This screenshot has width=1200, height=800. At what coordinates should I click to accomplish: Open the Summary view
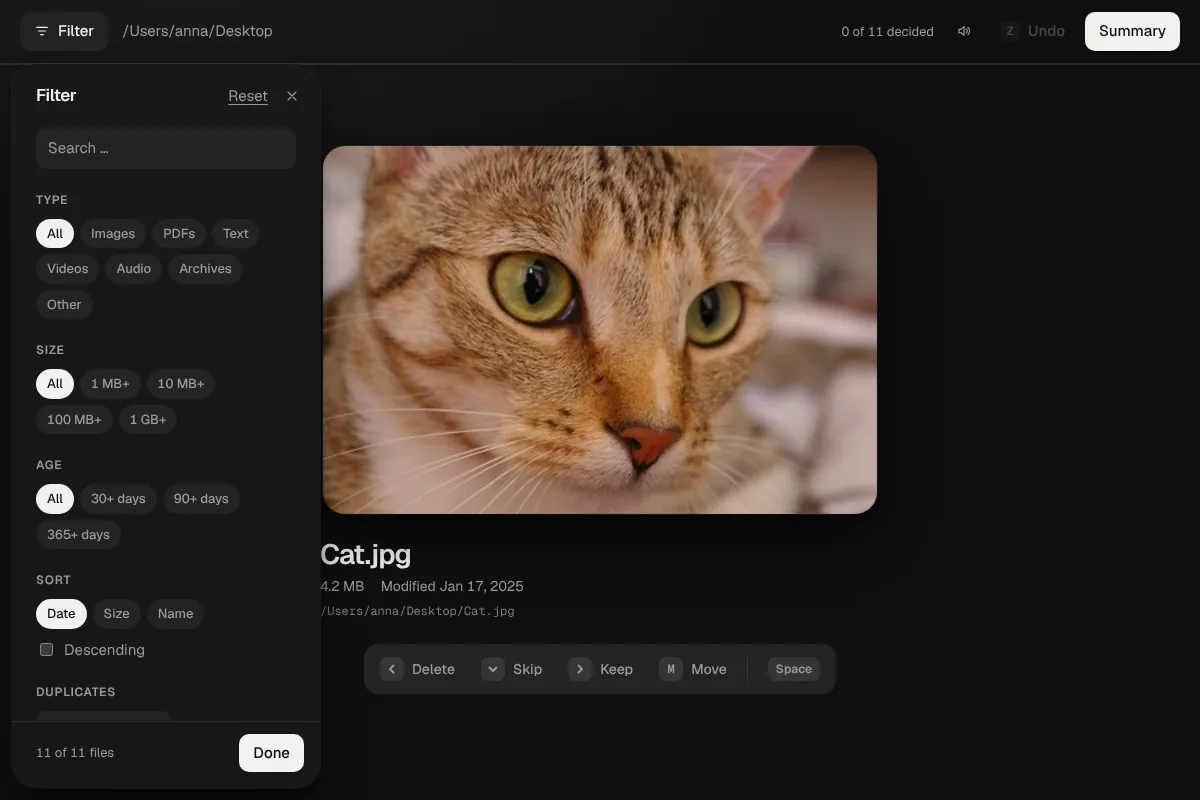click(1132, 31)
